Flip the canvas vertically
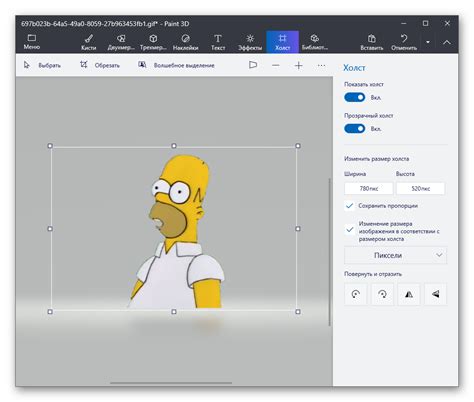Viewport: 474px width, 402px height. (435, 294)
